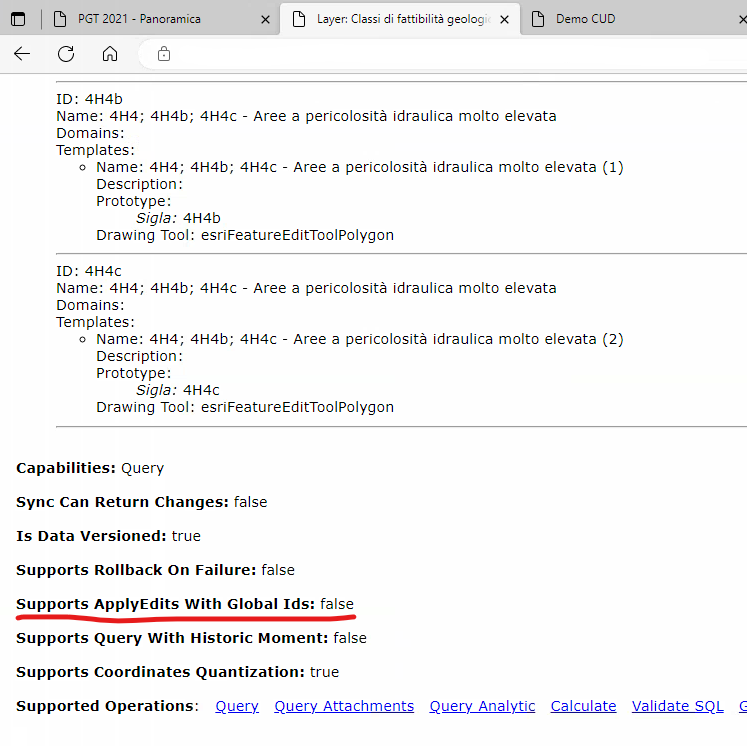Go back using the back arrow
Viewport: 747px width, 746px height.
[22, 54]
